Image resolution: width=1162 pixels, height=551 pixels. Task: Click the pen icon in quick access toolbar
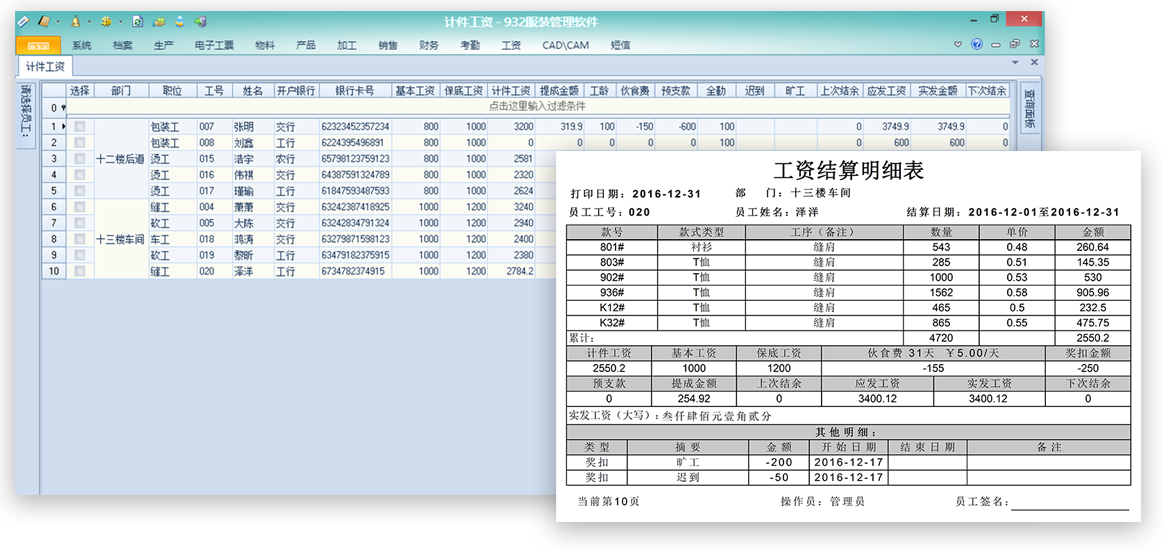tap(23, 21)
